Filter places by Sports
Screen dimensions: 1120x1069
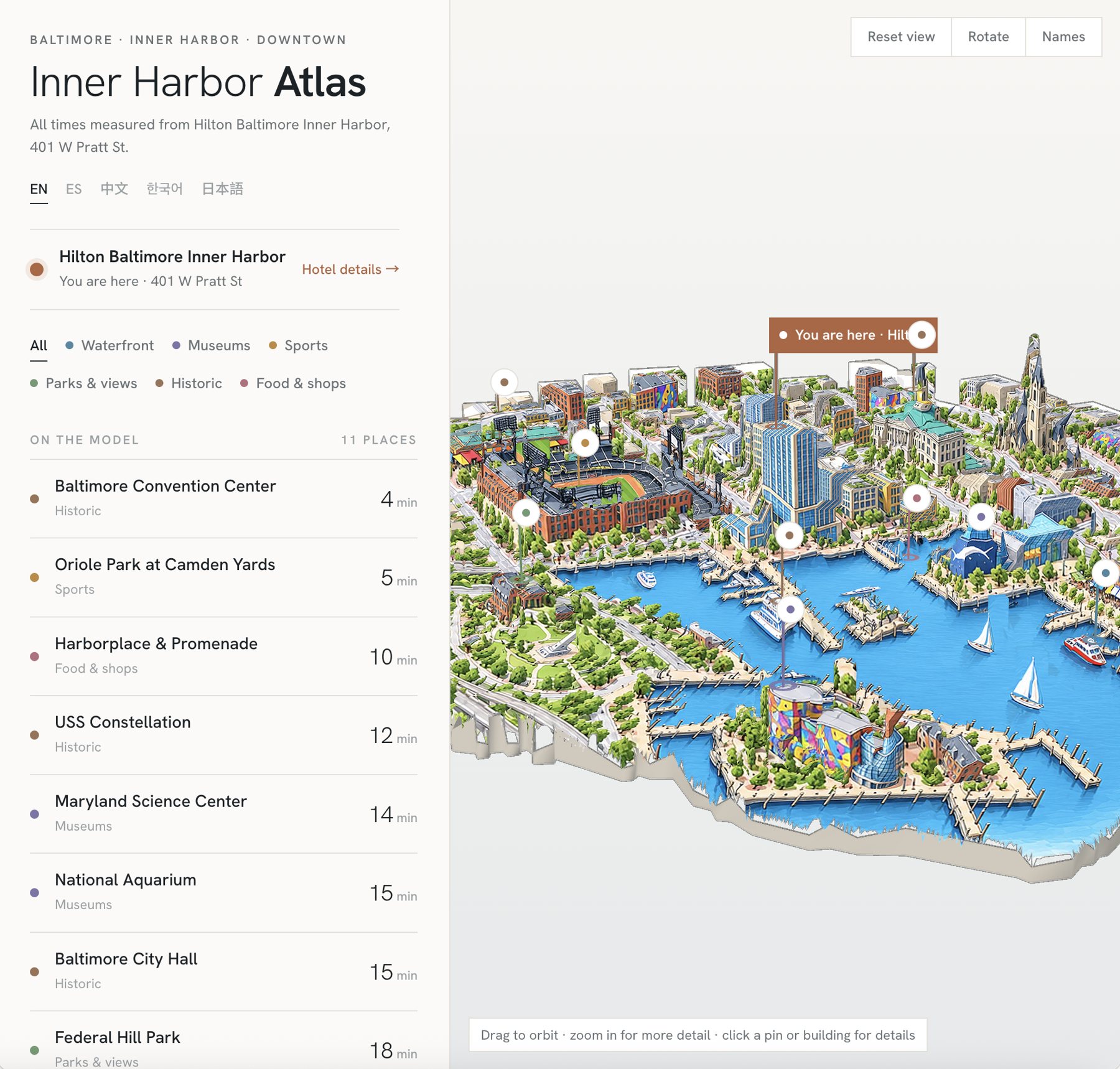pos(298,346)
